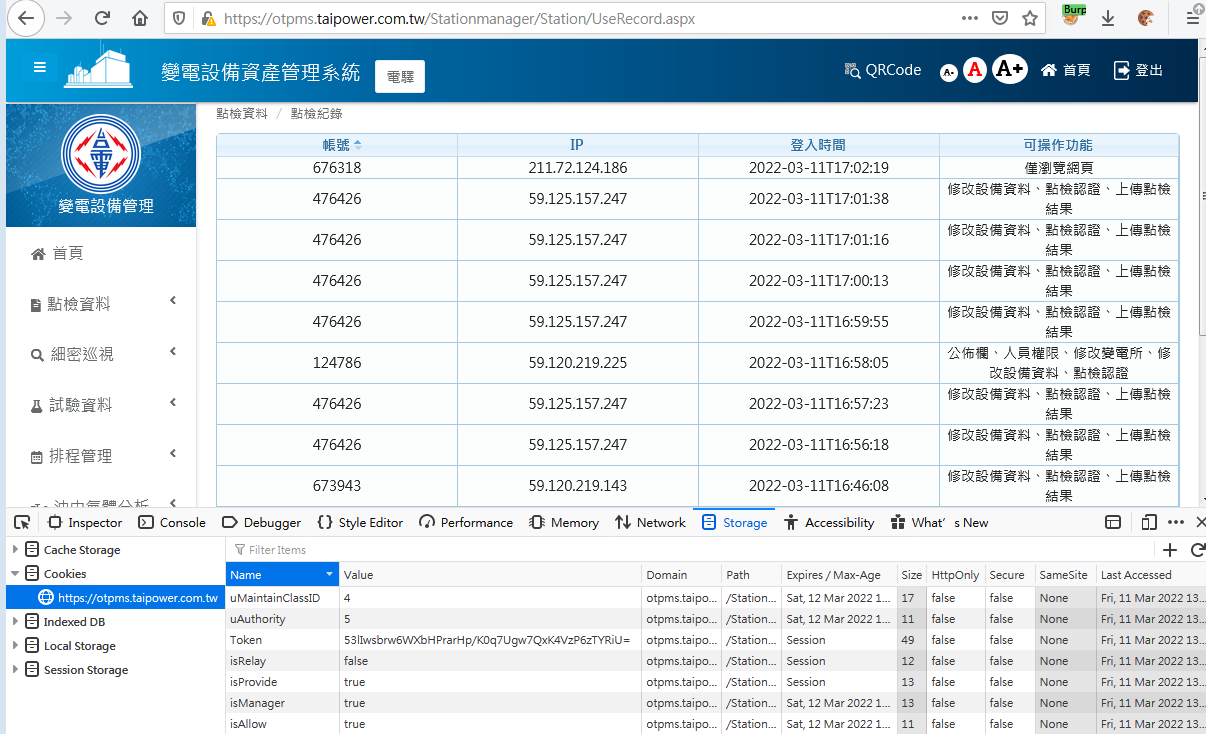Image resolution: width=1206 pixels, height=734 pixels.
Task: Select account cell 673943
Action: pos(337,486)
